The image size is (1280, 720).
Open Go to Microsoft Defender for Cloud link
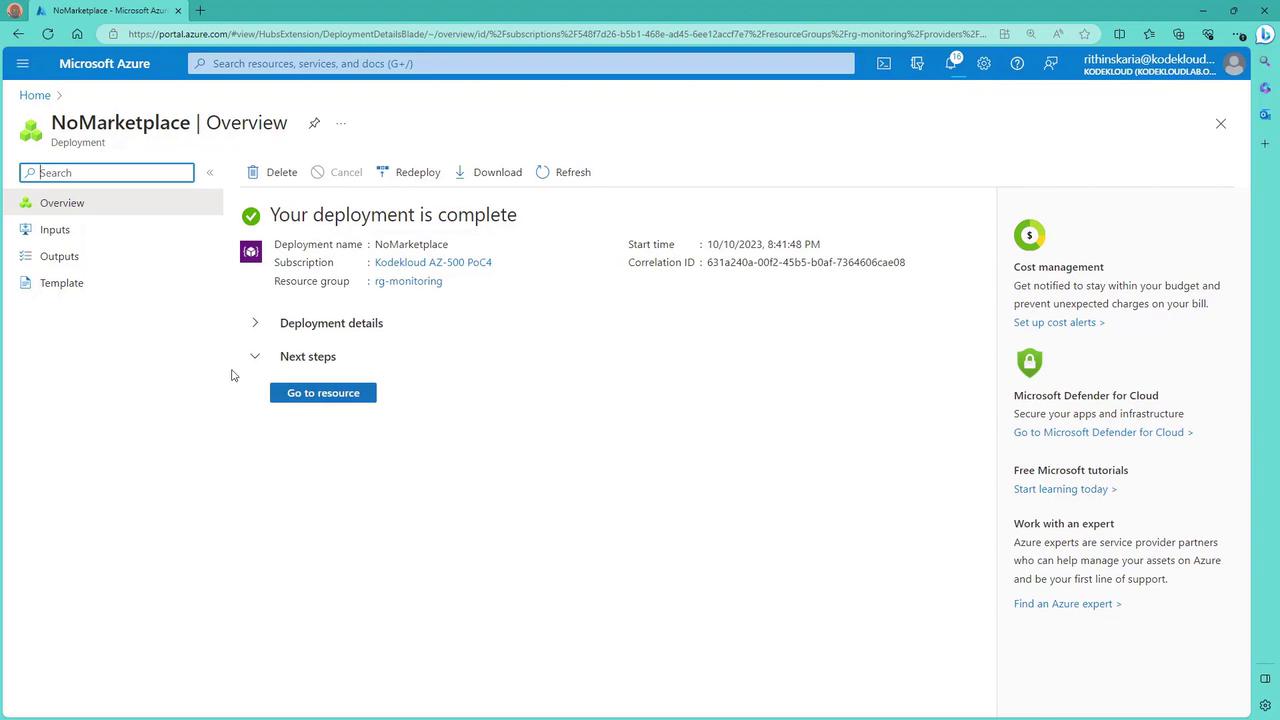point(1103,432)
